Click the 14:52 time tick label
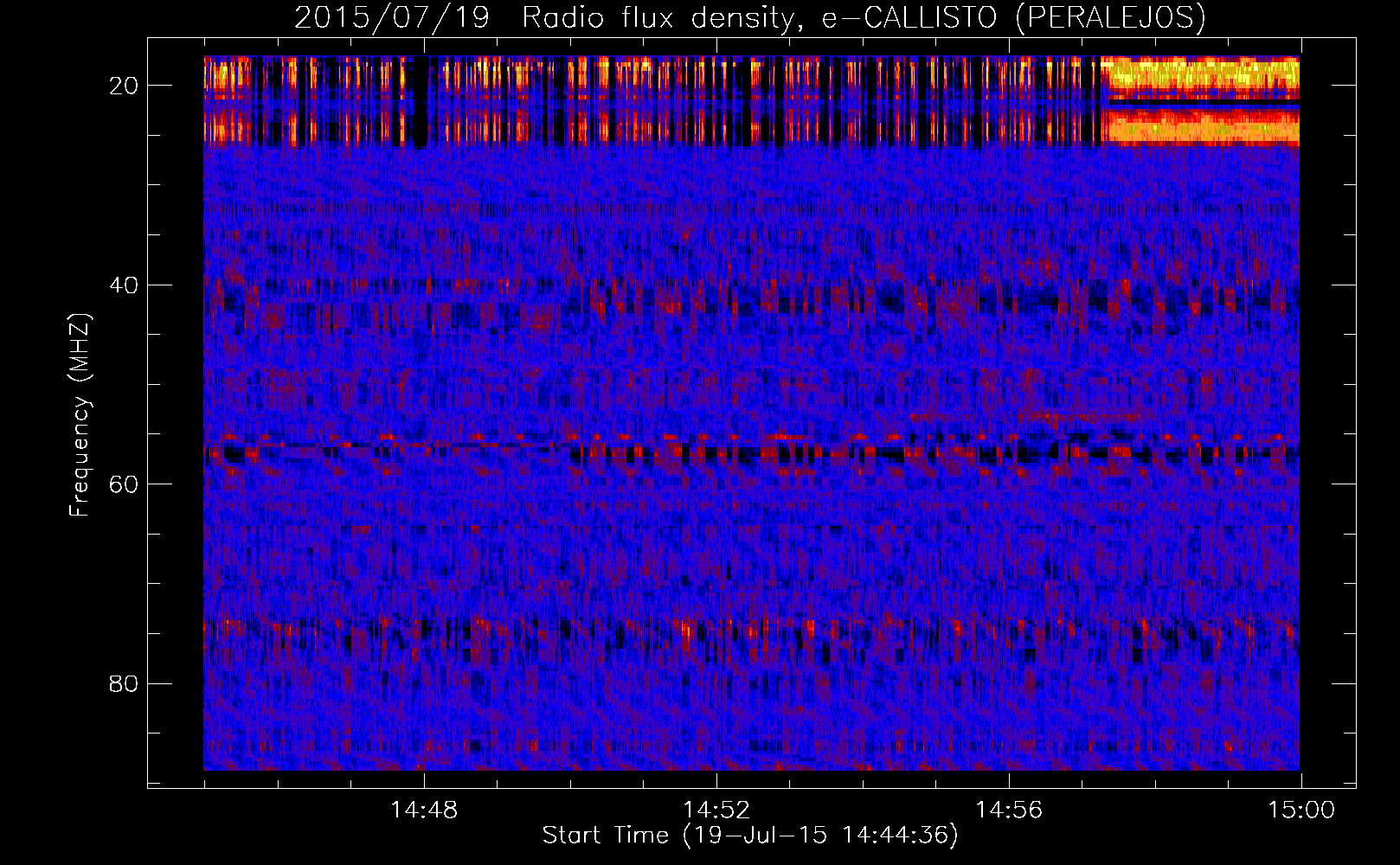Image resolution: width=1400 pixels, height=865 pixels. click(716, 811)
